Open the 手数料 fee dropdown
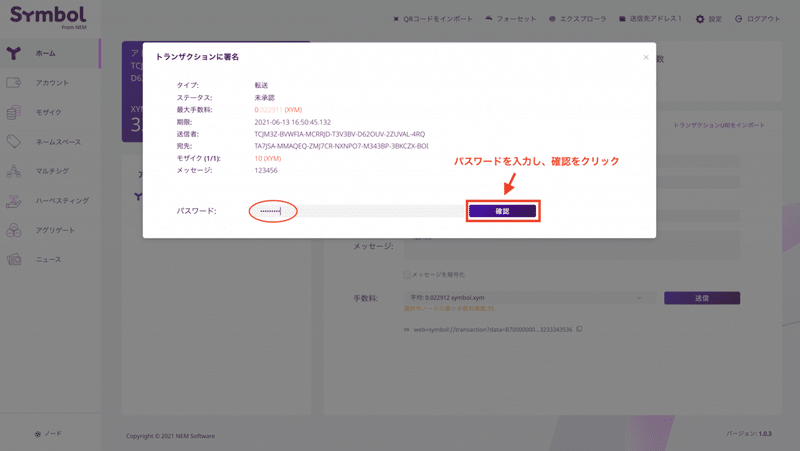Image resolution: width=800 pixels, height=451 pixels. pyautogui.click(x=530, y=298)
